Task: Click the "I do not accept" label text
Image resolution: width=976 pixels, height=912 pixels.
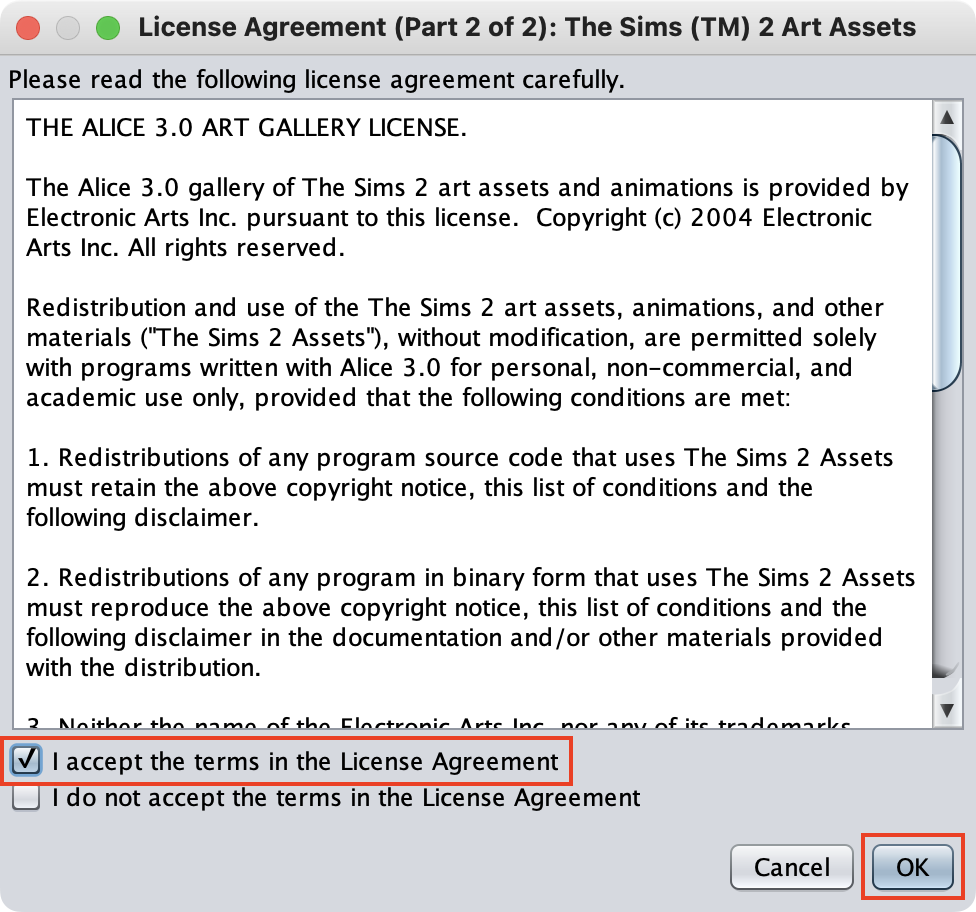Action: tap(346, 798)
